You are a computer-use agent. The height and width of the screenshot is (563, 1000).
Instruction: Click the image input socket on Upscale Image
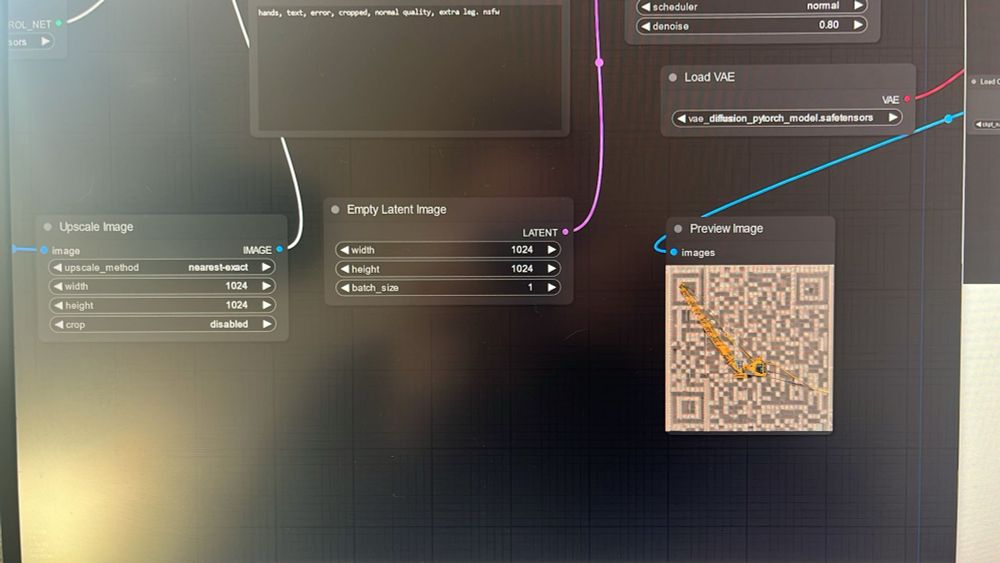click(44, 250)
